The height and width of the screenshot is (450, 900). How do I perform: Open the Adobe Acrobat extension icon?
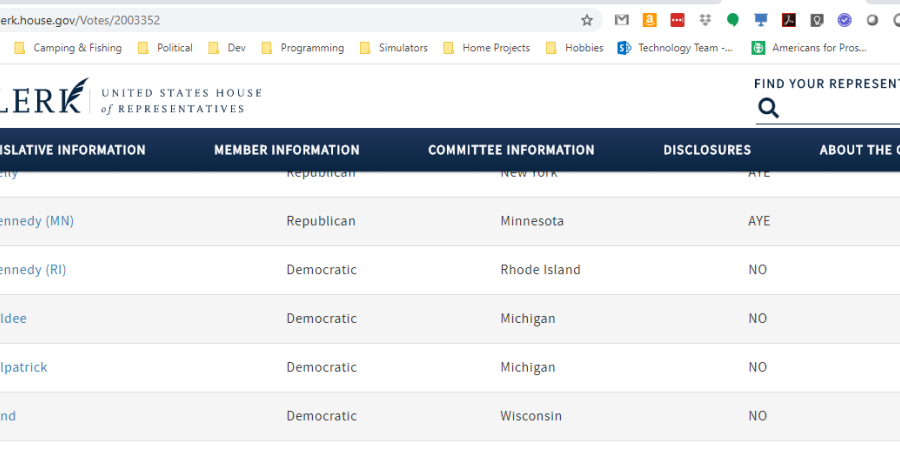point(789,21)
